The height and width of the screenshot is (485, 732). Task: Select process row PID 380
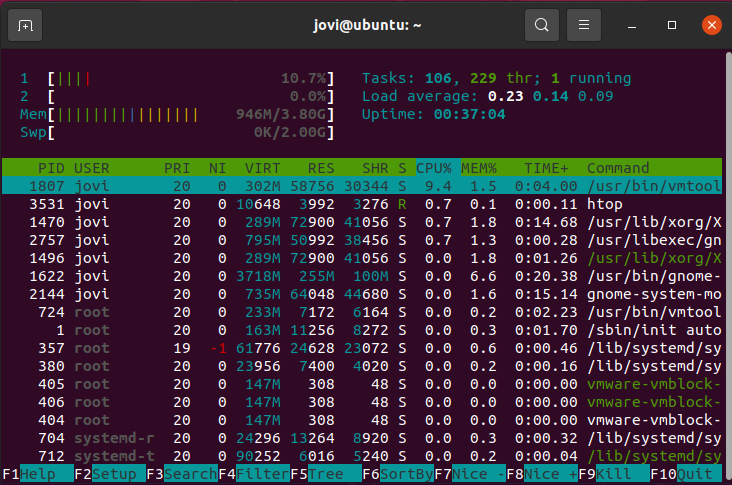point(362,366)
